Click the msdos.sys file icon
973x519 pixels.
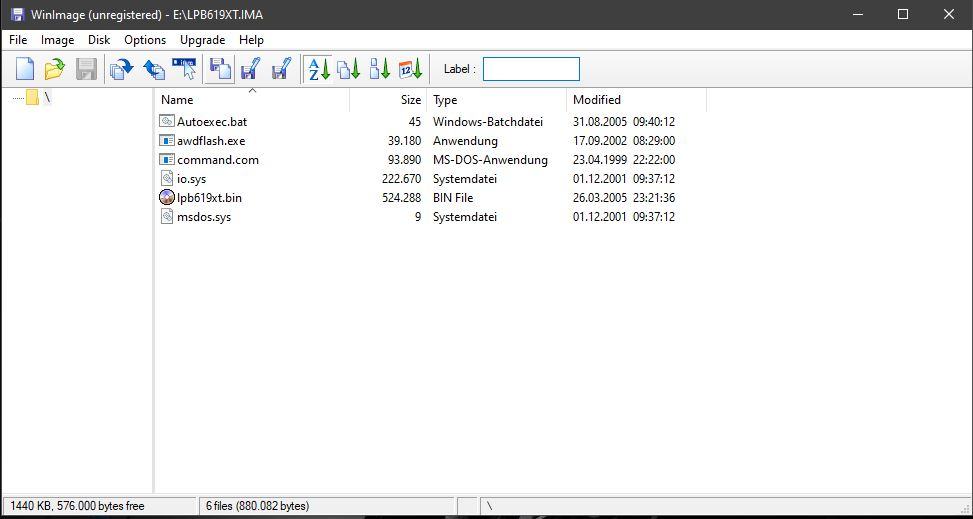pos(167,217)
